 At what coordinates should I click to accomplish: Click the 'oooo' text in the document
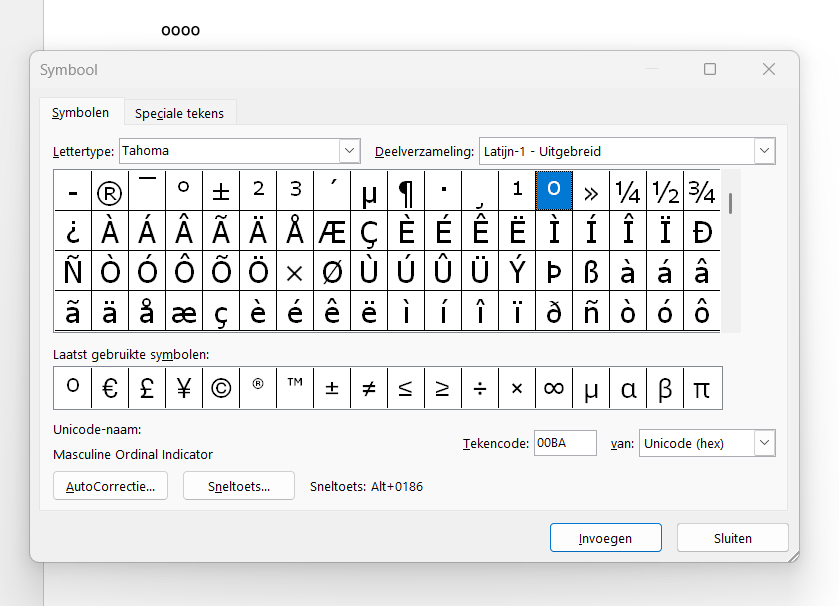coord(180,30)
